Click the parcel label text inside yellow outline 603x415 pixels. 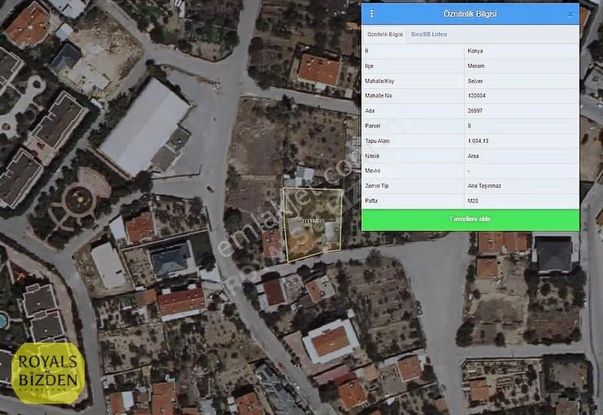pos(312,219)
